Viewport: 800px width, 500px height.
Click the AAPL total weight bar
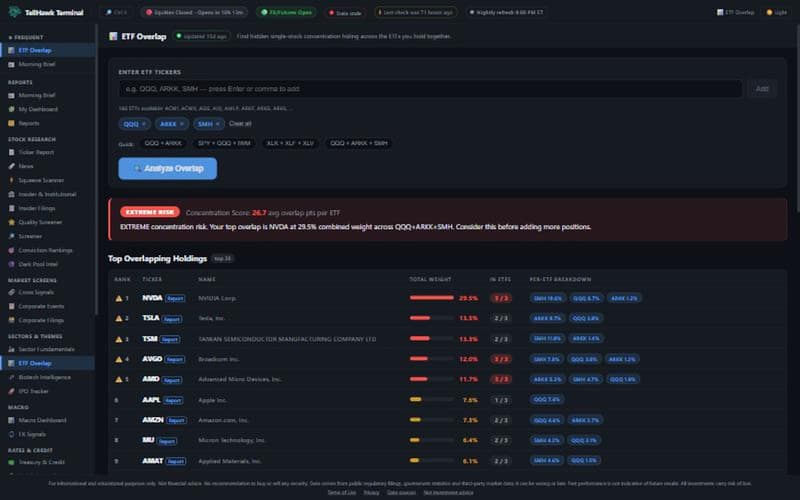432,399
